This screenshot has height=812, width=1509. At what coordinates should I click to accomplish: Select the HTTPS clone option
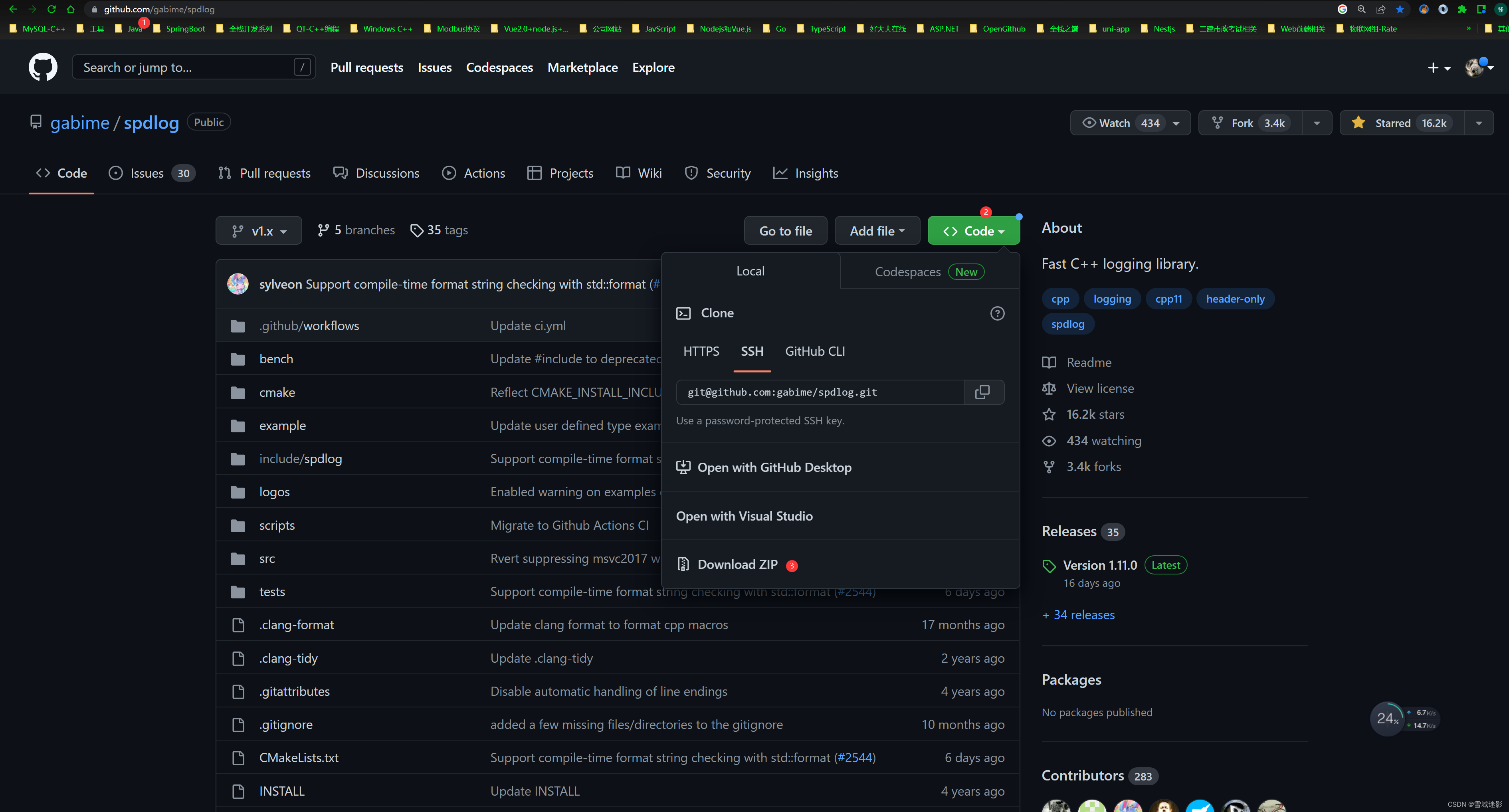[701, 352]
